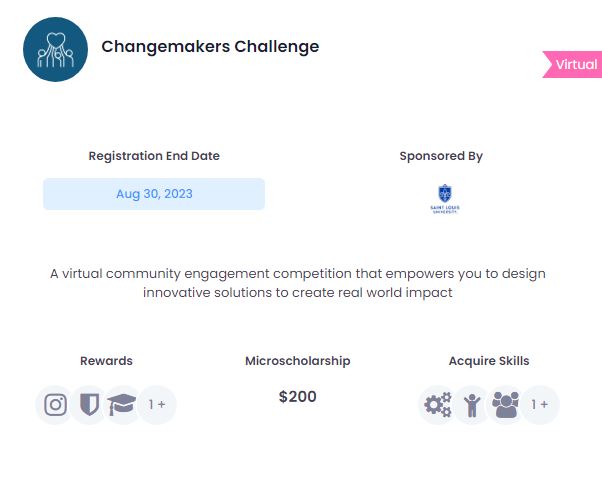This screenshot has width=602, height=490.
Task: Click the Microscholarship heading
Action: pos(298,361)
